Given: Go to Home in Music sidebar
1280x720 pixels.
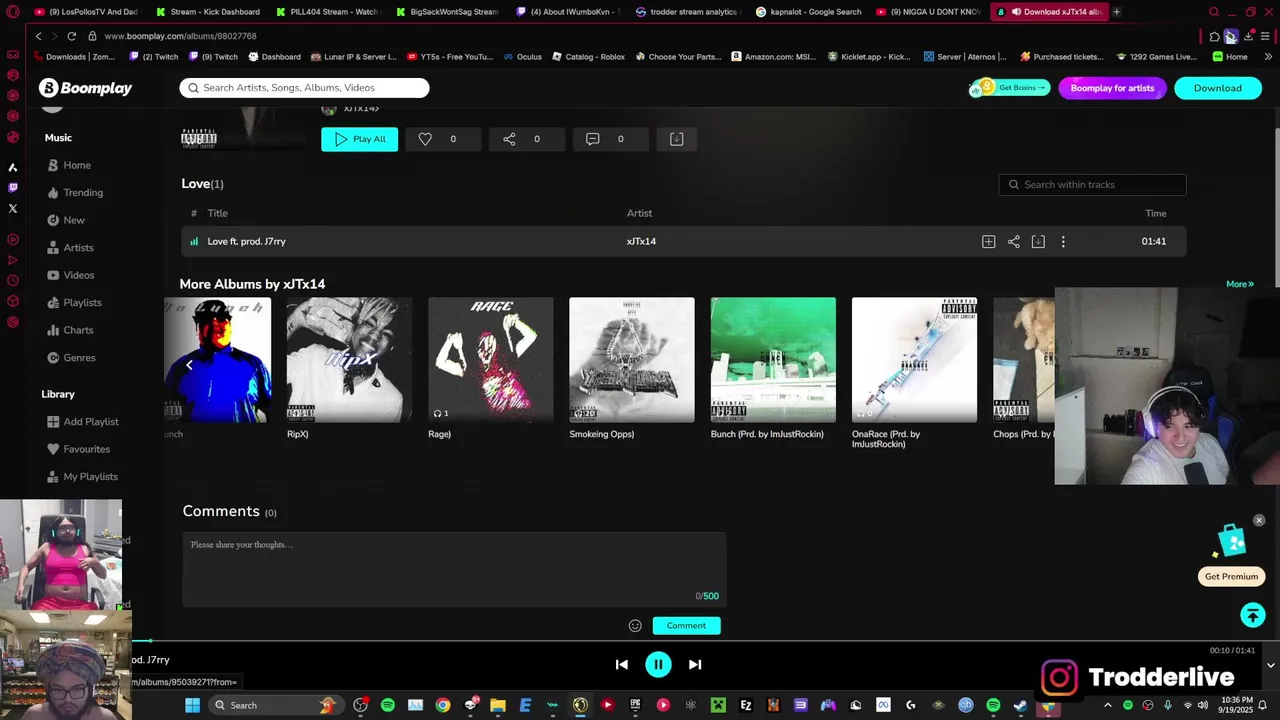Looking at the screenshot, I should (69, 165).
